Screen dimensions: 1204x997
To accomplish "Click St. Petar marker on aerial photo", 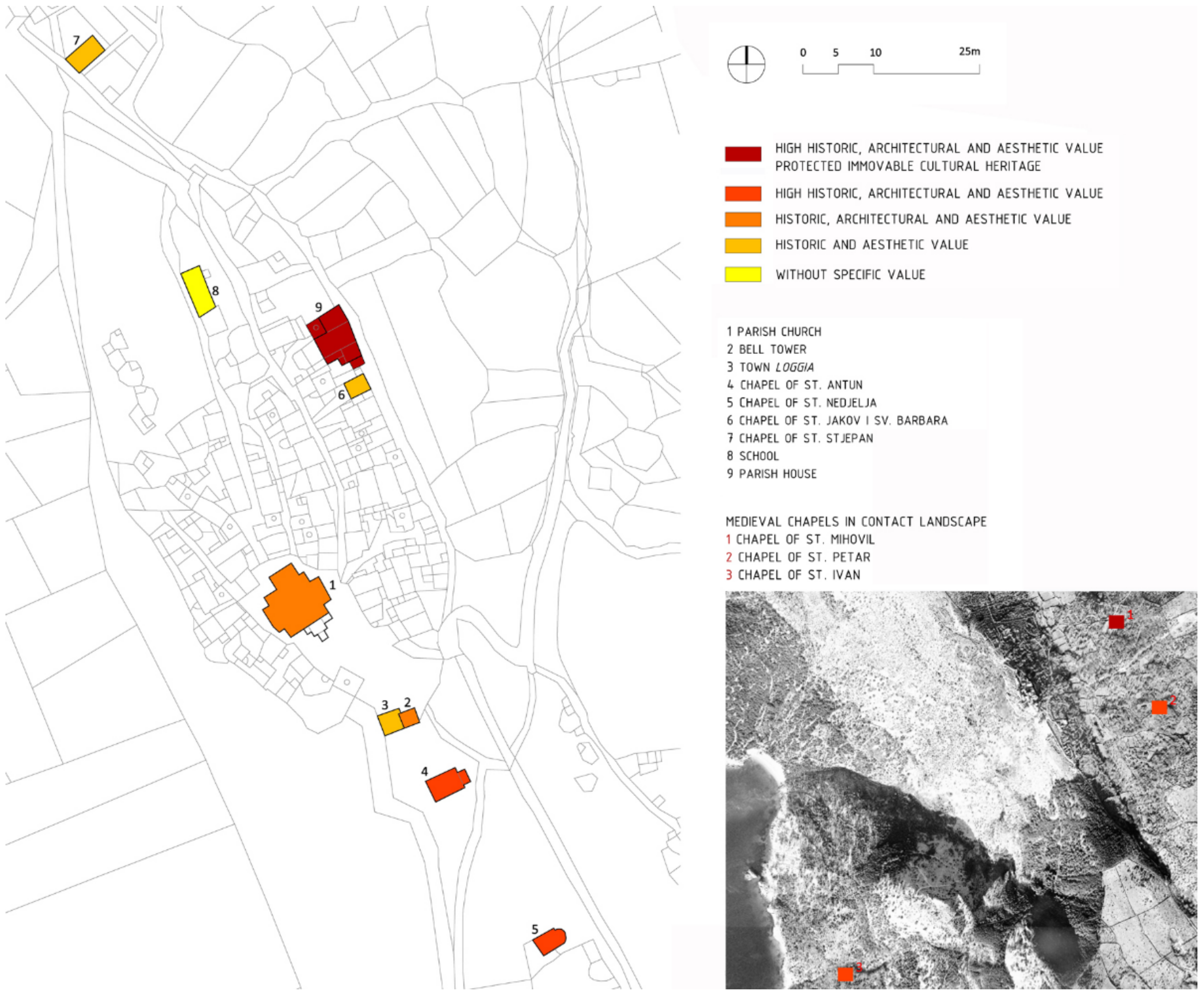I will pos(1159,707).
